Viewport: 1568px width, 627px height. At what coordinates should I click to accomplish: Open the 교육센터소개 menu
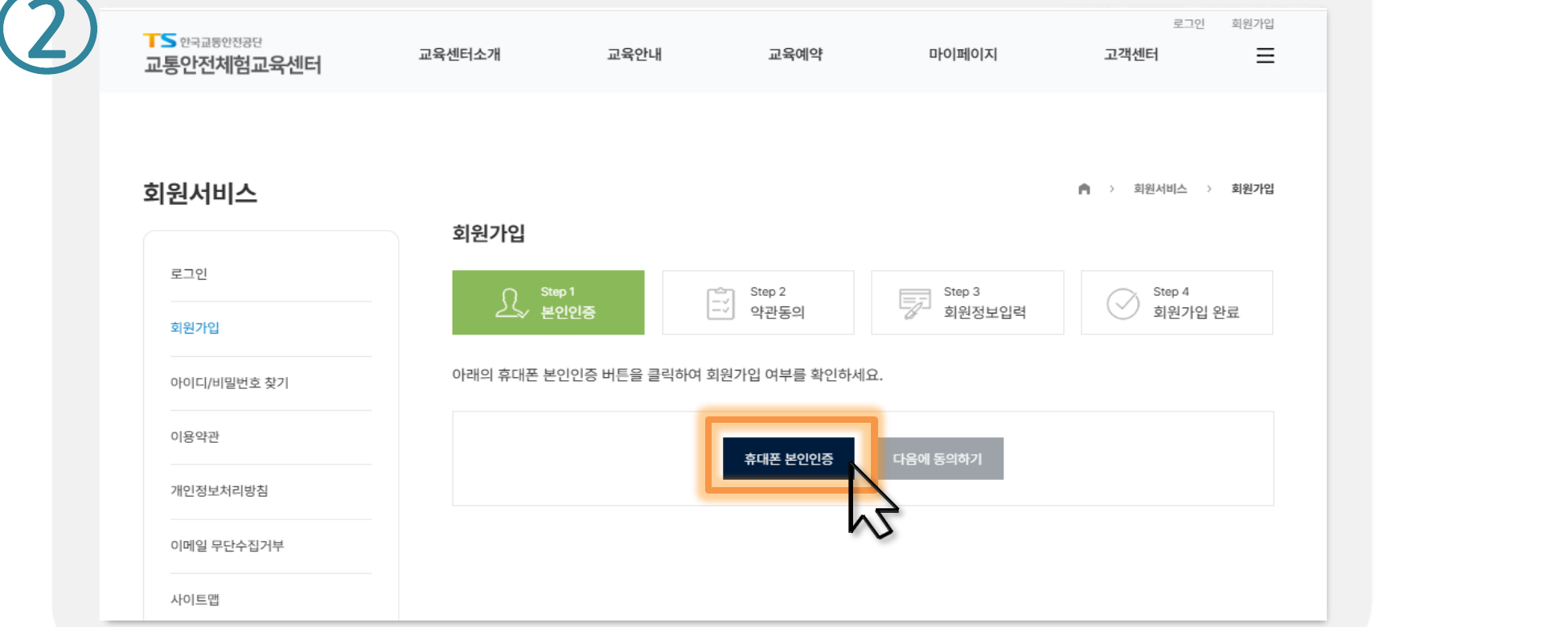pos(459,55)
